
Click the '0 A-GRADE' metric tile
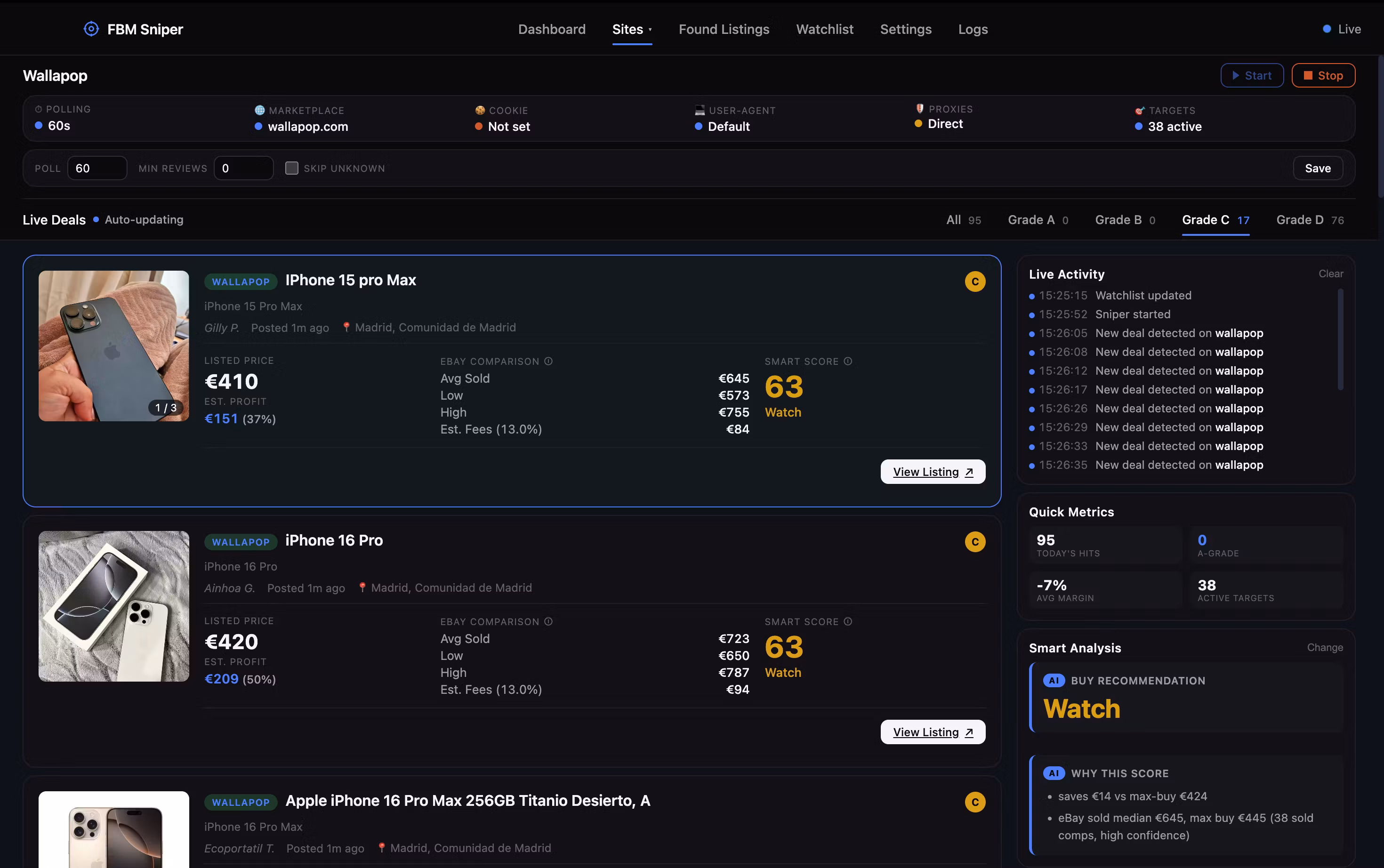[1266, 545]
